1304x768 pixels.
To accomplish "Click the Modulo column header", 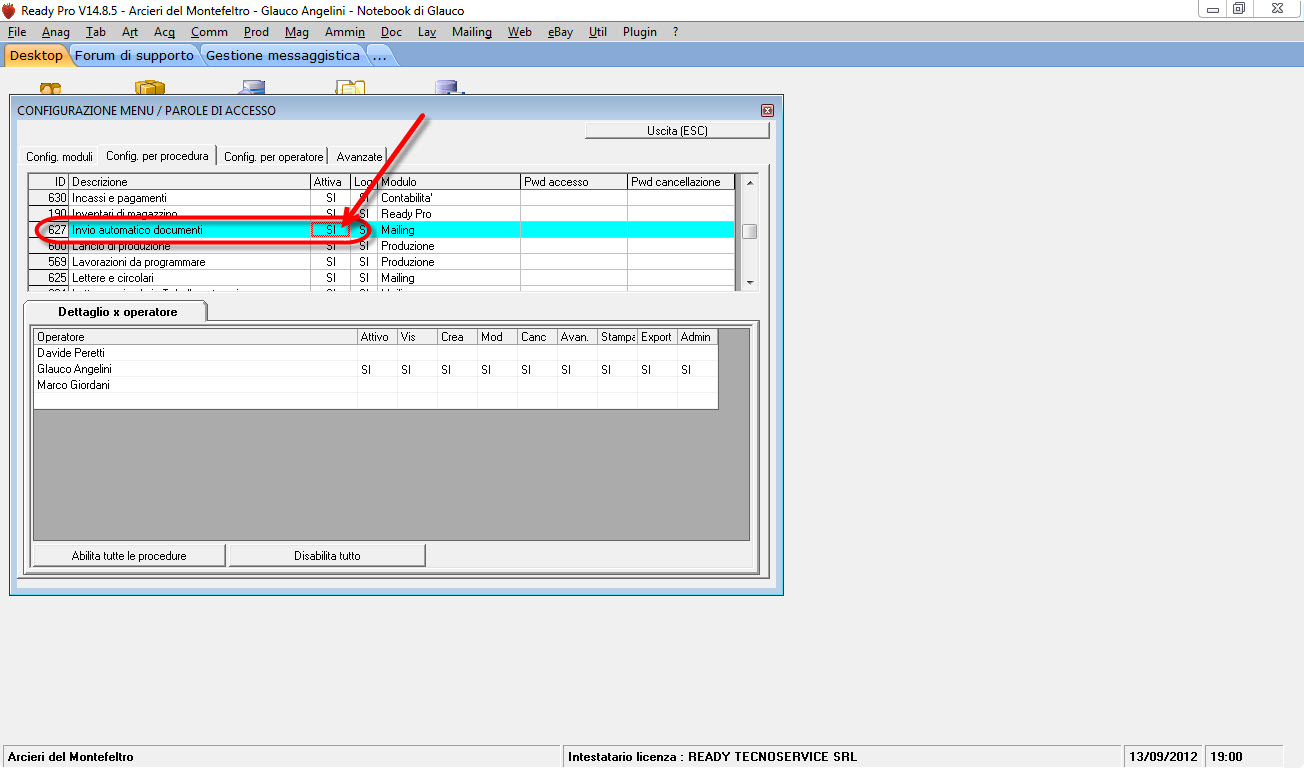I will pyautogui.click(x=449, y=182).
